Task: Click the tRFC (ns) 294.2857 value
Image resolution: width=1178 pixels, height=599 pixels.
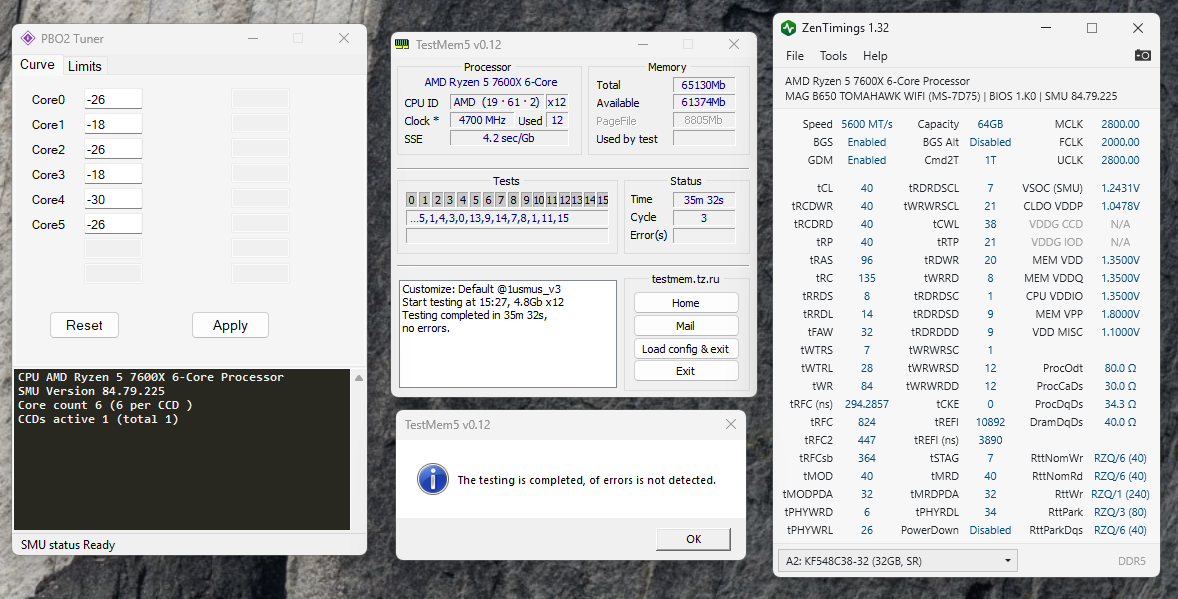Action: (x=867, y=404)
